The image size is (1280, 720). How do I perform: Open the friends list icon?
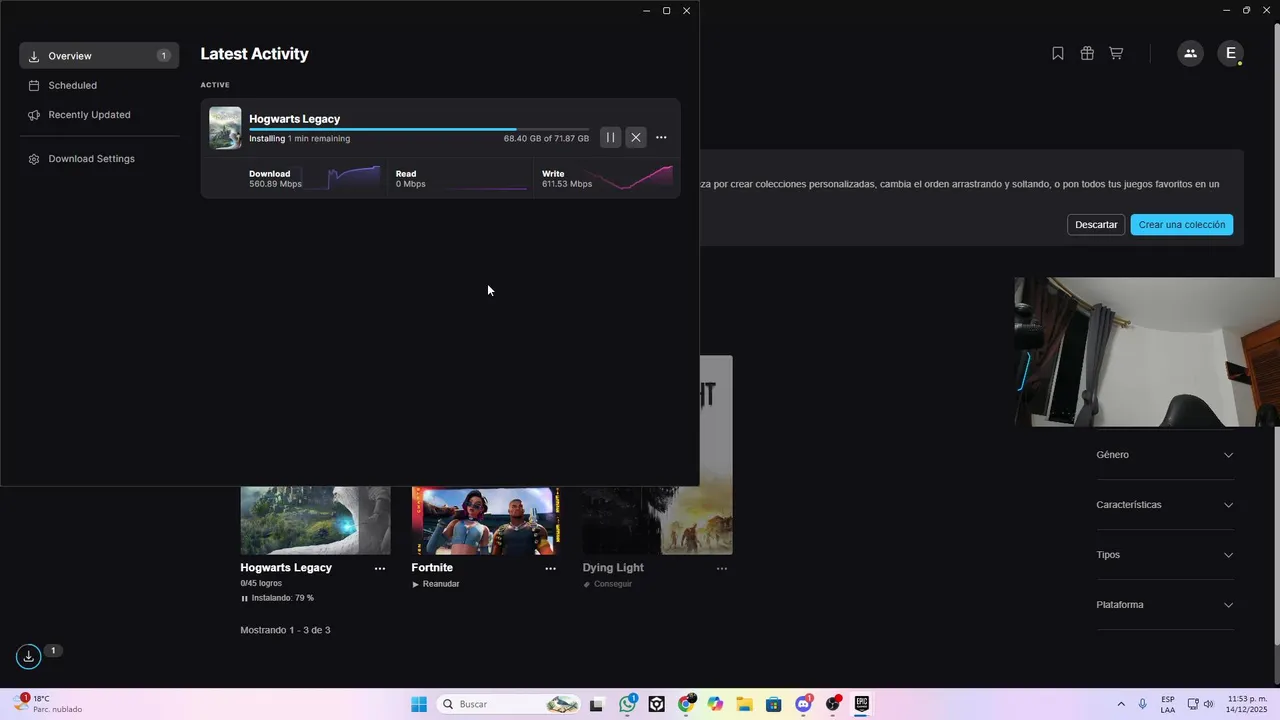pos(1190,54)
